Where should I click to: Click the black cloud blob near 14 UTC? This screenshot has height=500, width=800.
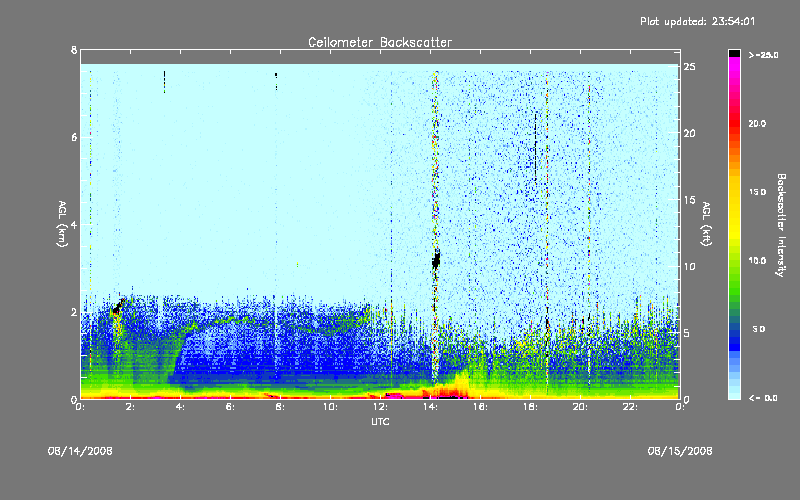click(436, 261)
